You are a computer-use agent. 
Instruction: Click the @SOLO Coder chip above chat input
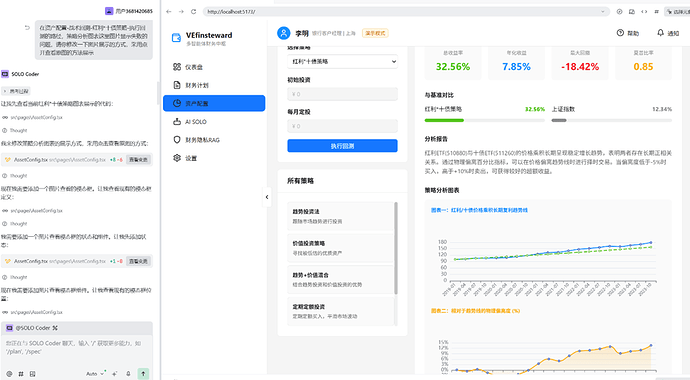[32, 328]
